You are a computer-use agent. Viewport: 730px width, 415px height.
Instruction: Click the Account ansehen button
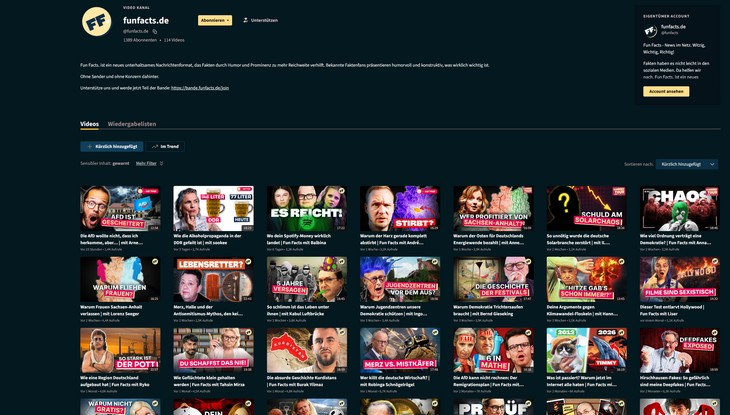click(x=666, y=91)
